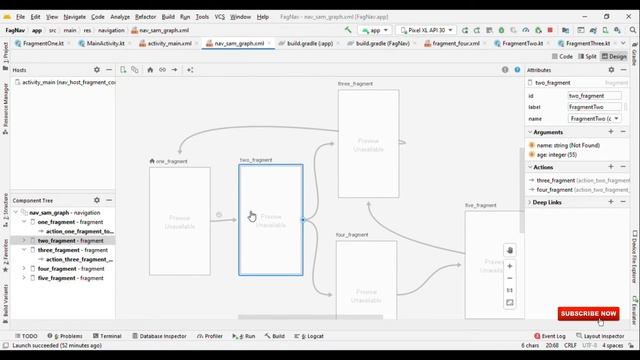640x360 pixels.
Task: Open the app run configuration dropdown
Action: (x=375, y=30)
